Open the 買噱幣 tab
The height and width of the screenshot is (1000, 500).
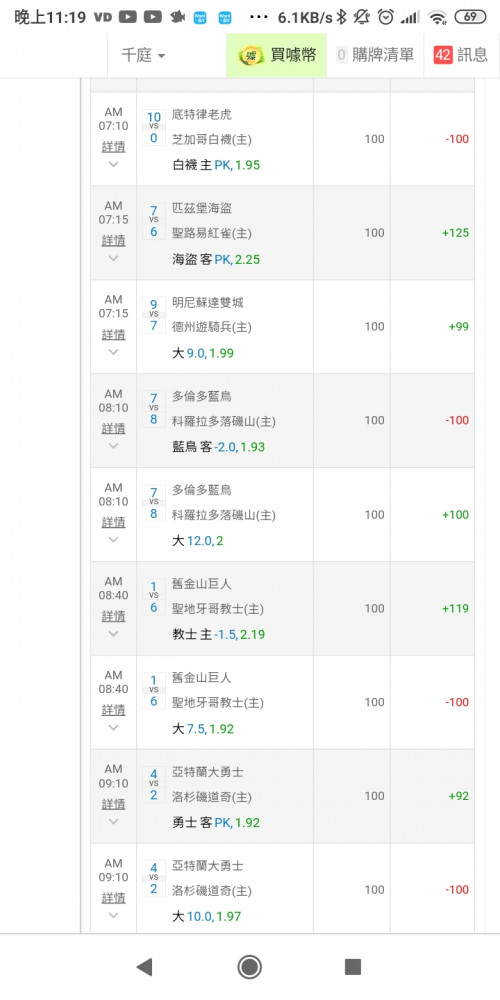click(x=277, y=55)
